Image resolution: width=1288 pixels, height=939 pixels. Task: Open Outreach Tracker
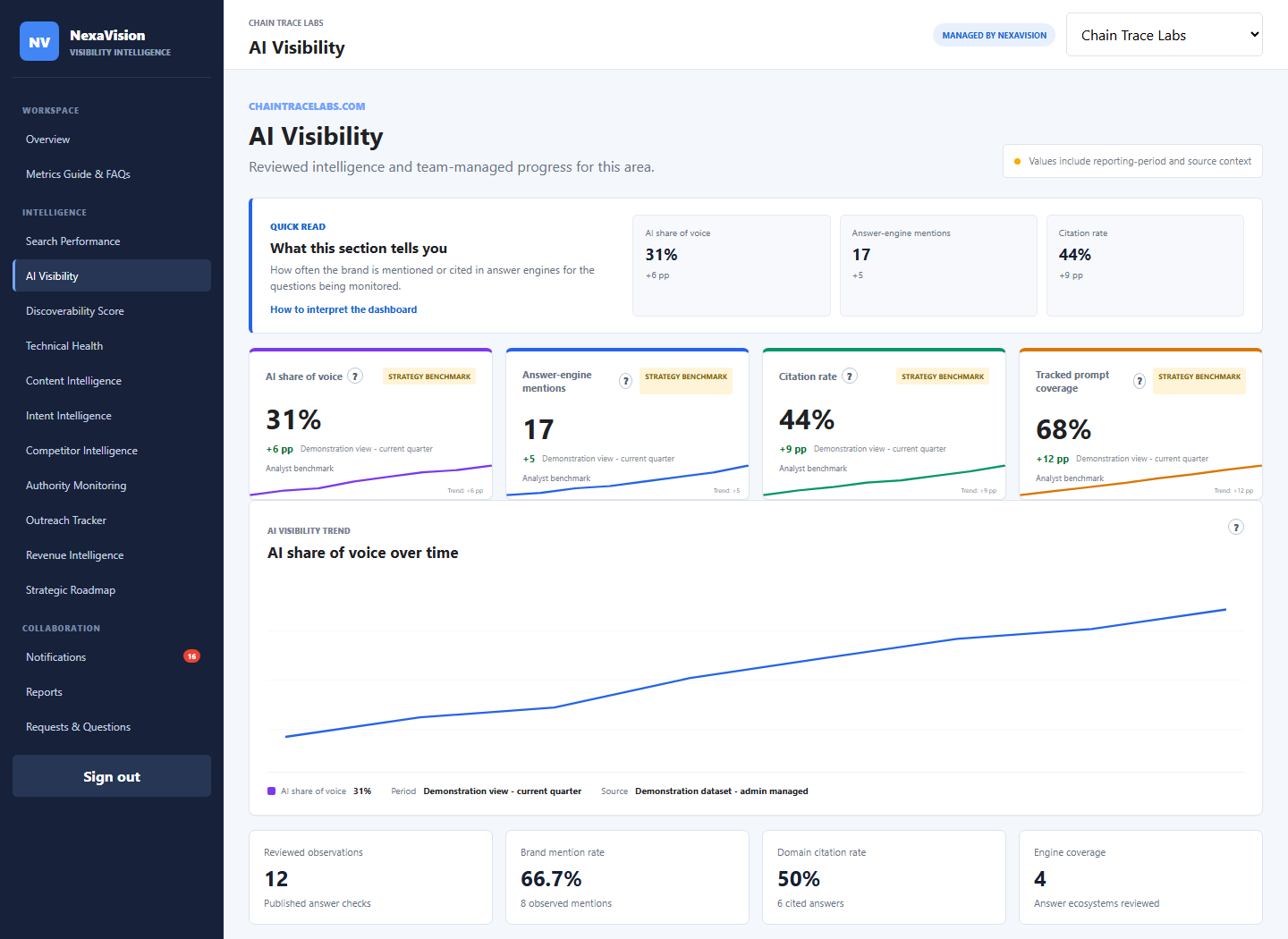tap(112, 520)
